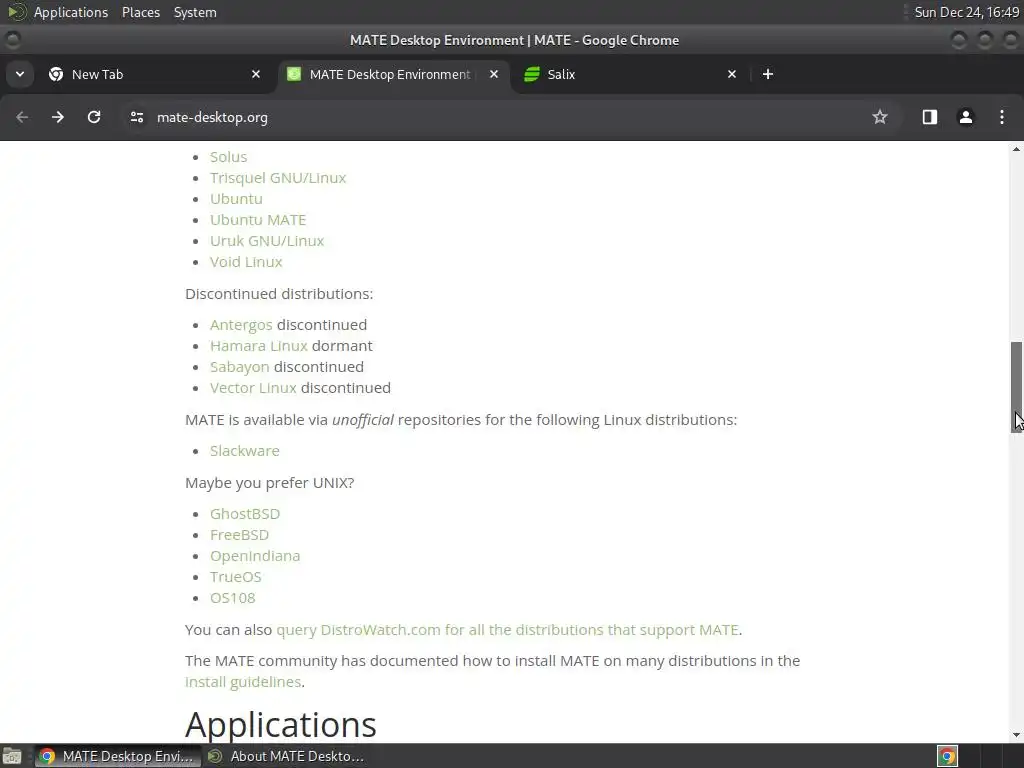Open a new tab with plus button

tap(768, 74)
